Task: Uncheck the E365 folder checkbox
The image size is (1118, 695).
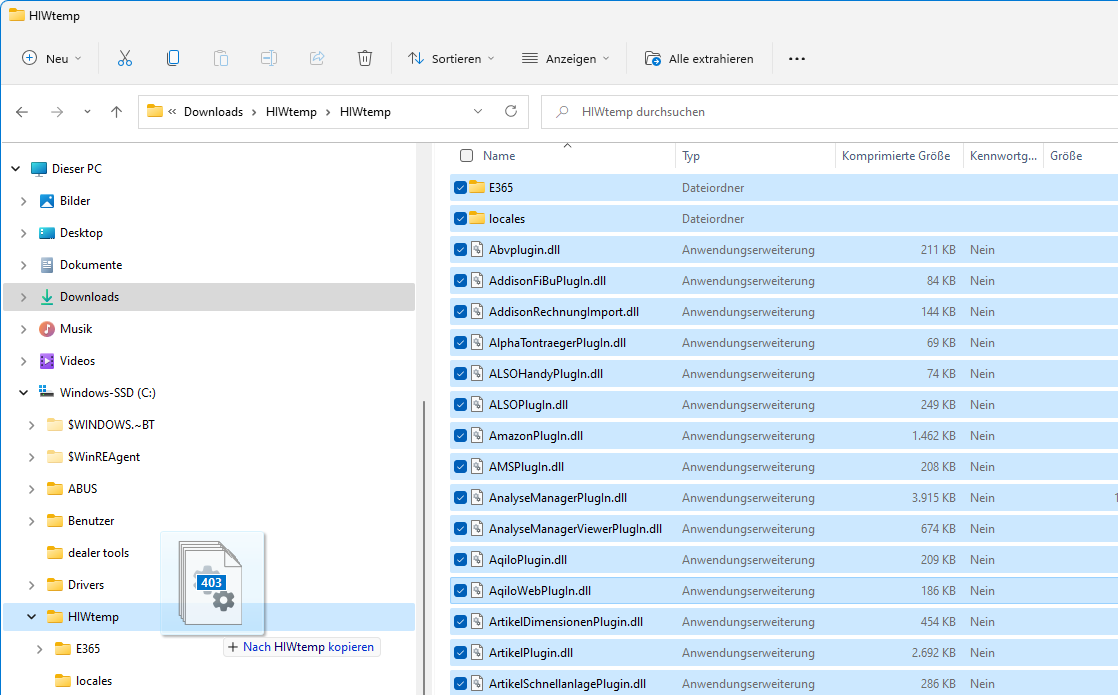Action: pyautogui.click(x=460, y=188)
